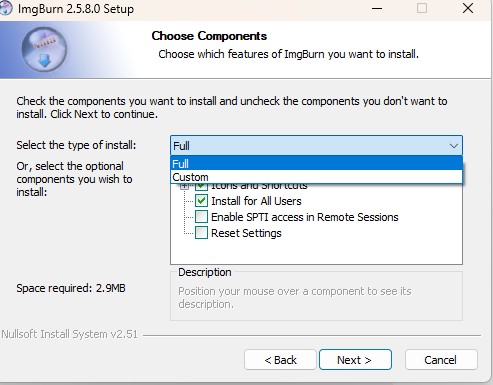This screenshot has width=493, height=385.
Task: Click the Space required: 2.9MB text
Action: coord(71,288)
